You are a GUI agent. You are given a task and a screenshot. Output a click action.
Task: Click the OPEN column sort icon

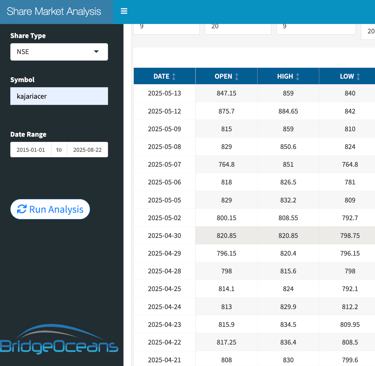click(x=237, y=77)
